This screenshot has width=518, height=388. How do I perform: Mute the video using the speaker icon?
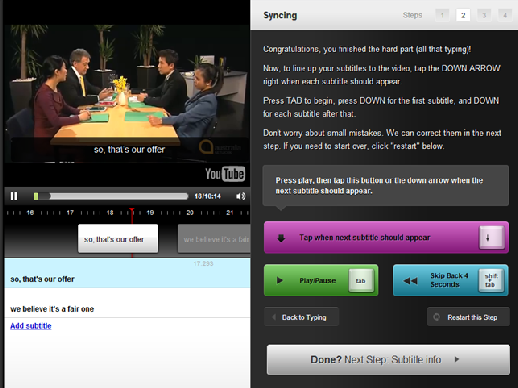click(241, 196)
